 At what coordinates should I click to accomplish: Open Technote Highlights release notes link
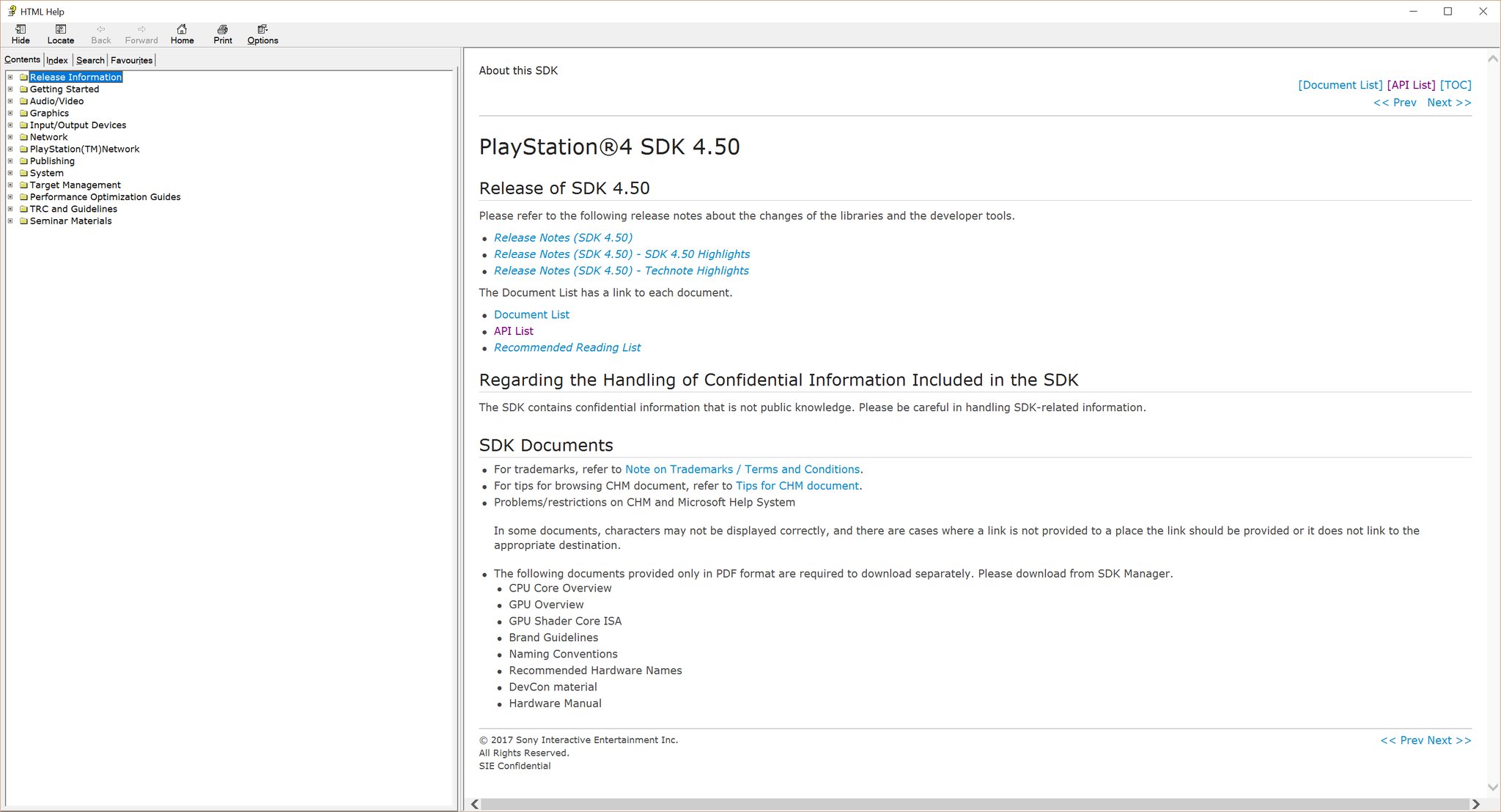point(622,270)
